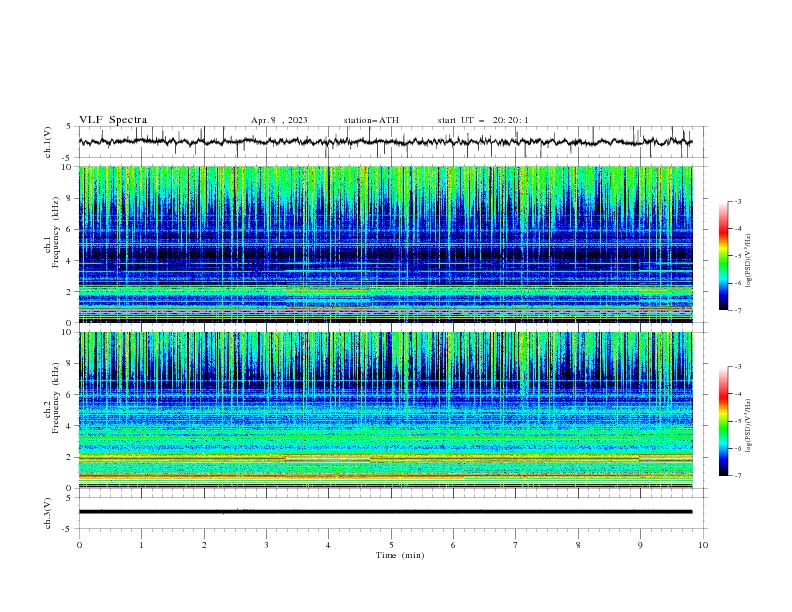Select the ch.2 "Frequency (kHz)" axis label

pyautogui.click(x=56, y=397)
